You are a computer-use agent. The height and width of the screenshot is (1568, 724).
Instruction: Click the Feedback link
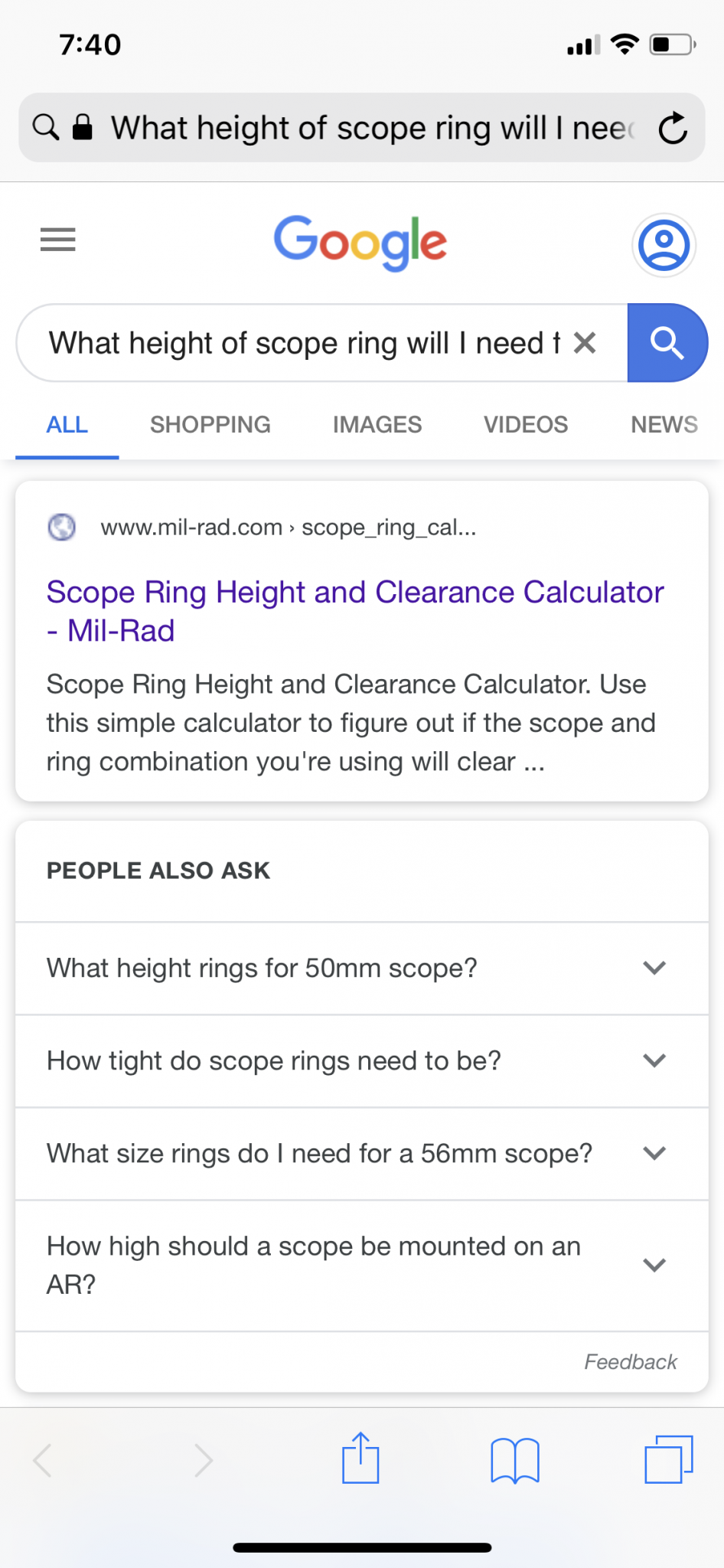[631, 1362]
